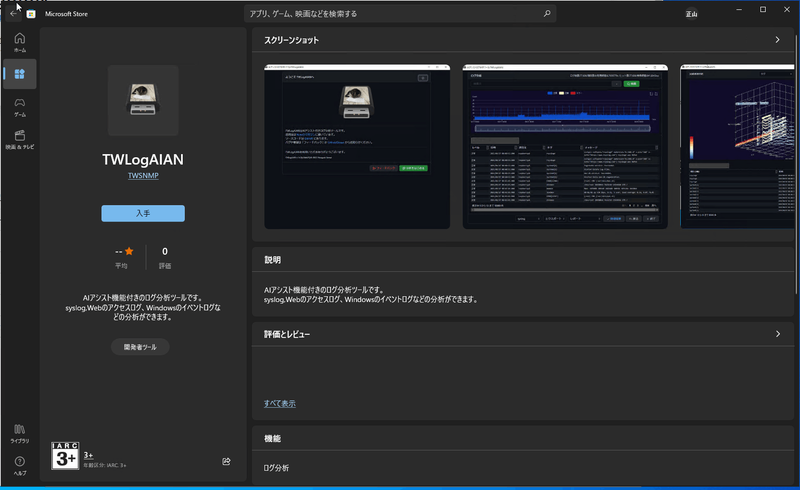Open Help at sidebar bottom

20,464
